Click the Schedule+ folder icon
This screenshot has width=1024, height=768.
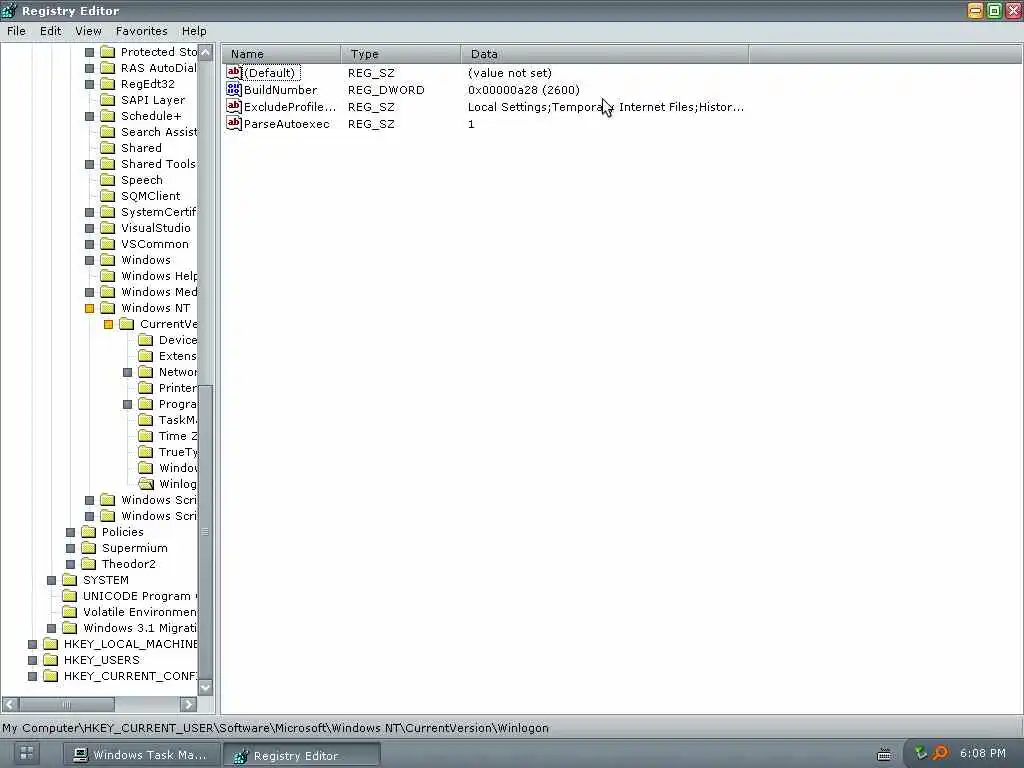(x=108, y=116)
